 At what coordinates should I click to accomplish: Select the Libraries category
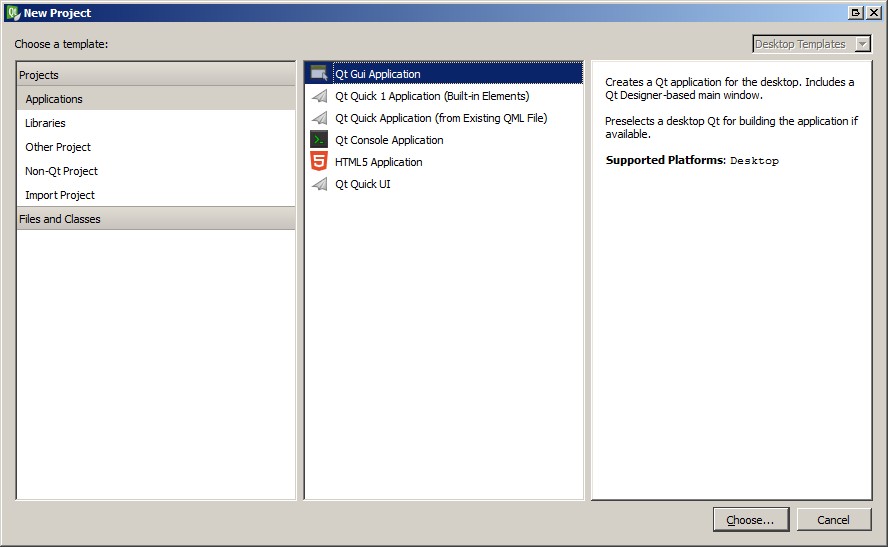[x=156, y=123]
